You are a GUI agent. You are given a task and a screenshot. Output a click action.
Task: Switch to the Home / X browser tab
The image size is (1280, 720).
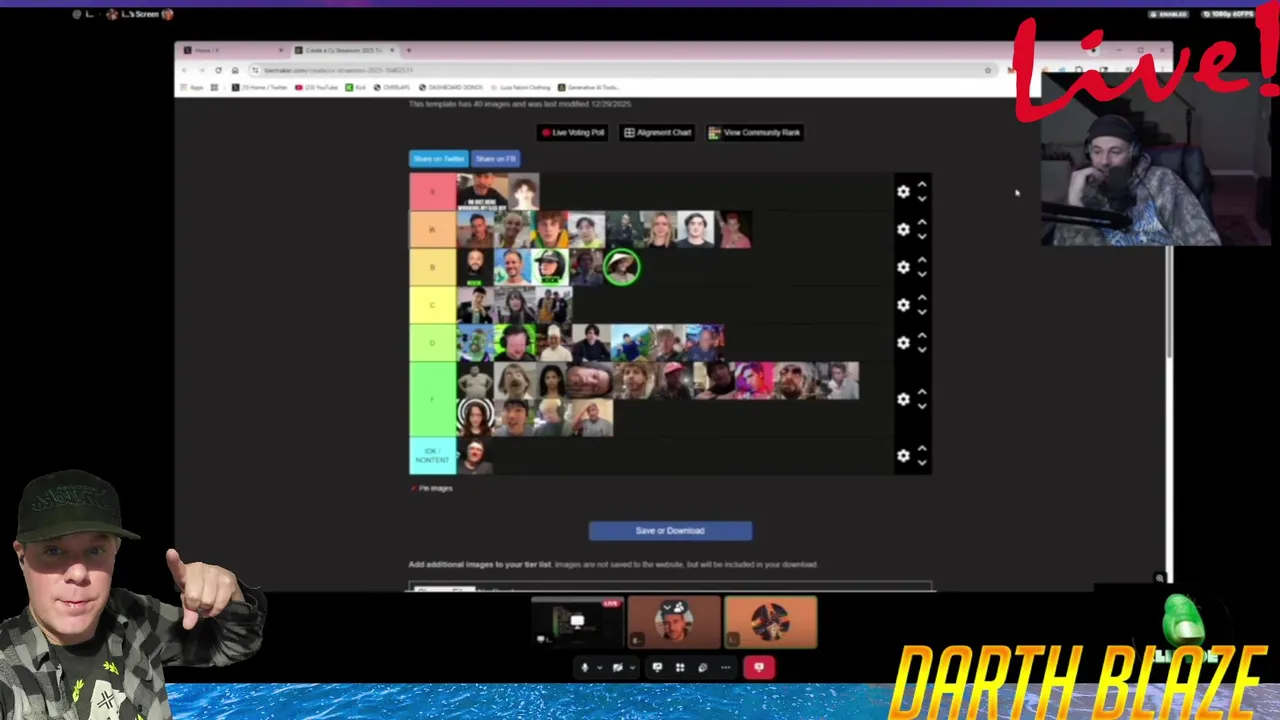pos(232,50)
